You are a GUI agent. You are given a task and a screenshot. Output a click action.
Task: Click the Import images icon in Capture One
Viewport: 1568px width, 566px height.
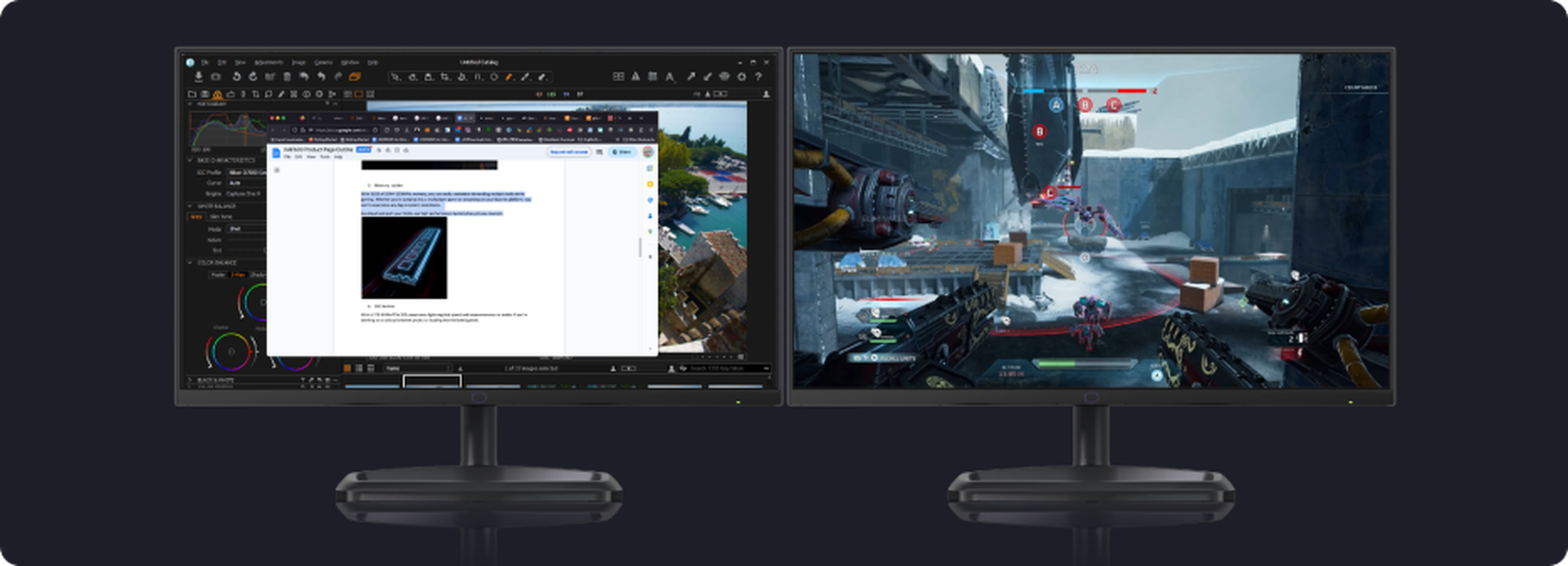tap(198, 77)
